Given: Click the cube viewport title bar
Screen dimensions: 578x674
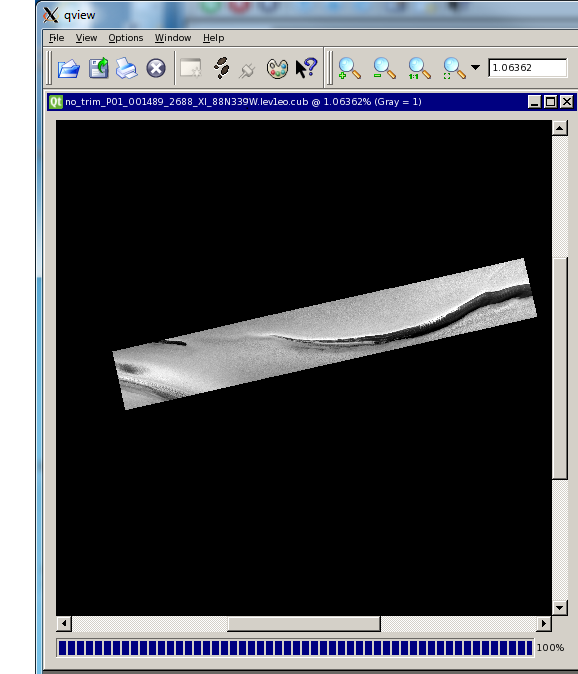Looking at the screenshot, I should click(312, 102).
